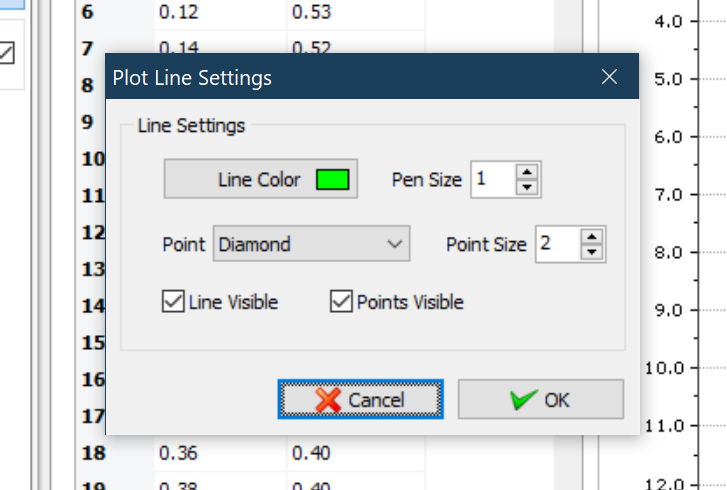The width and height of the screenshot is (727, 490).
Task: Toggle the Line Visible checkbox
Action: tap(172, 301)
